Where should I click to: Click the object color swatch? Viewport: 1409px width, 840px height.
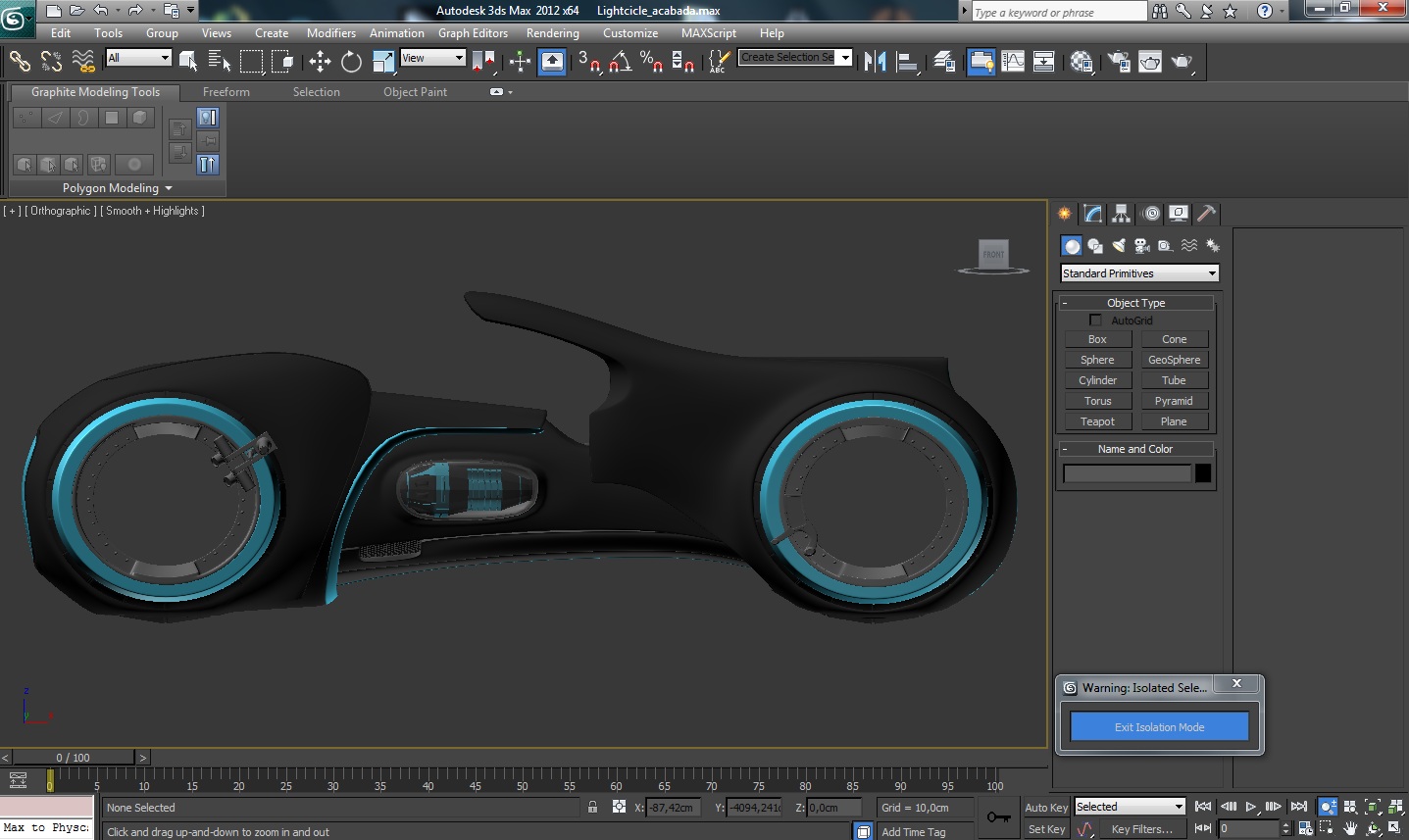point(1203,473)
